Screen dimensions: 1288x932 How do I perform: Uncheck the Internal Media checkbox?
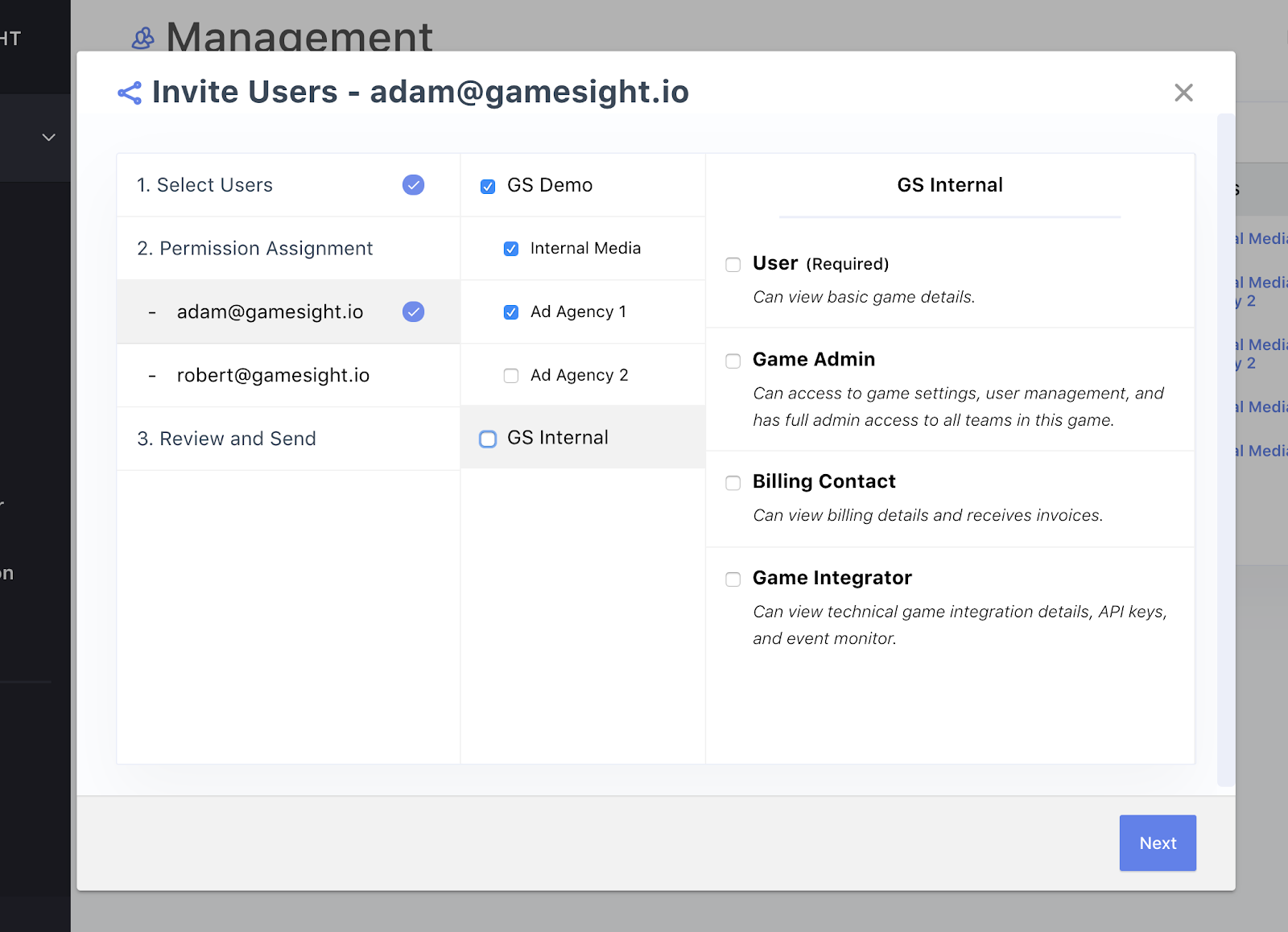point(511,249)
